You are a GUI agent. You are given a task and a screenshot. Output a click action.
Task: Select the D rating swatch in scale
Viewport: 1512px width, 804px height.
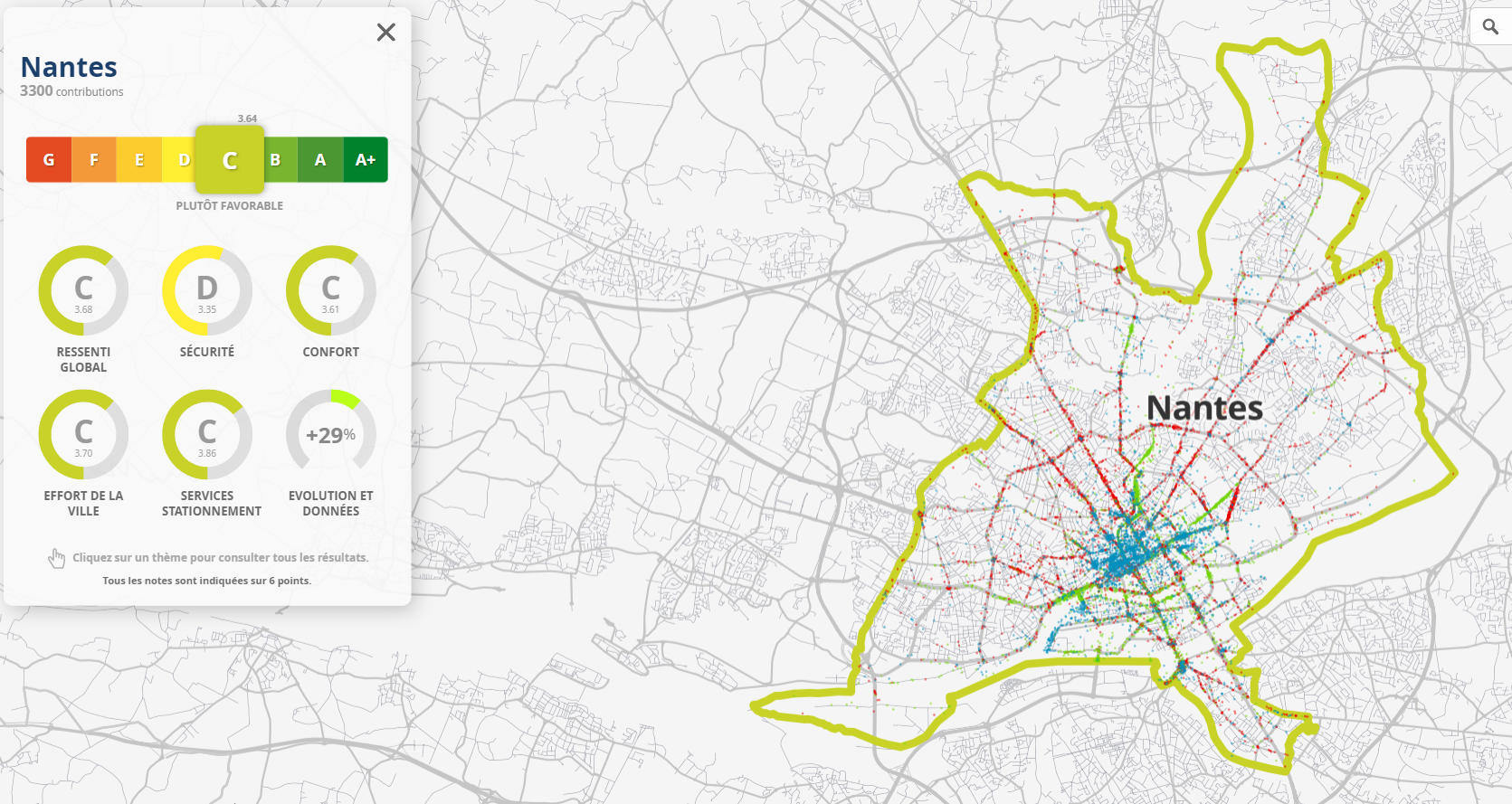point(179,160)
